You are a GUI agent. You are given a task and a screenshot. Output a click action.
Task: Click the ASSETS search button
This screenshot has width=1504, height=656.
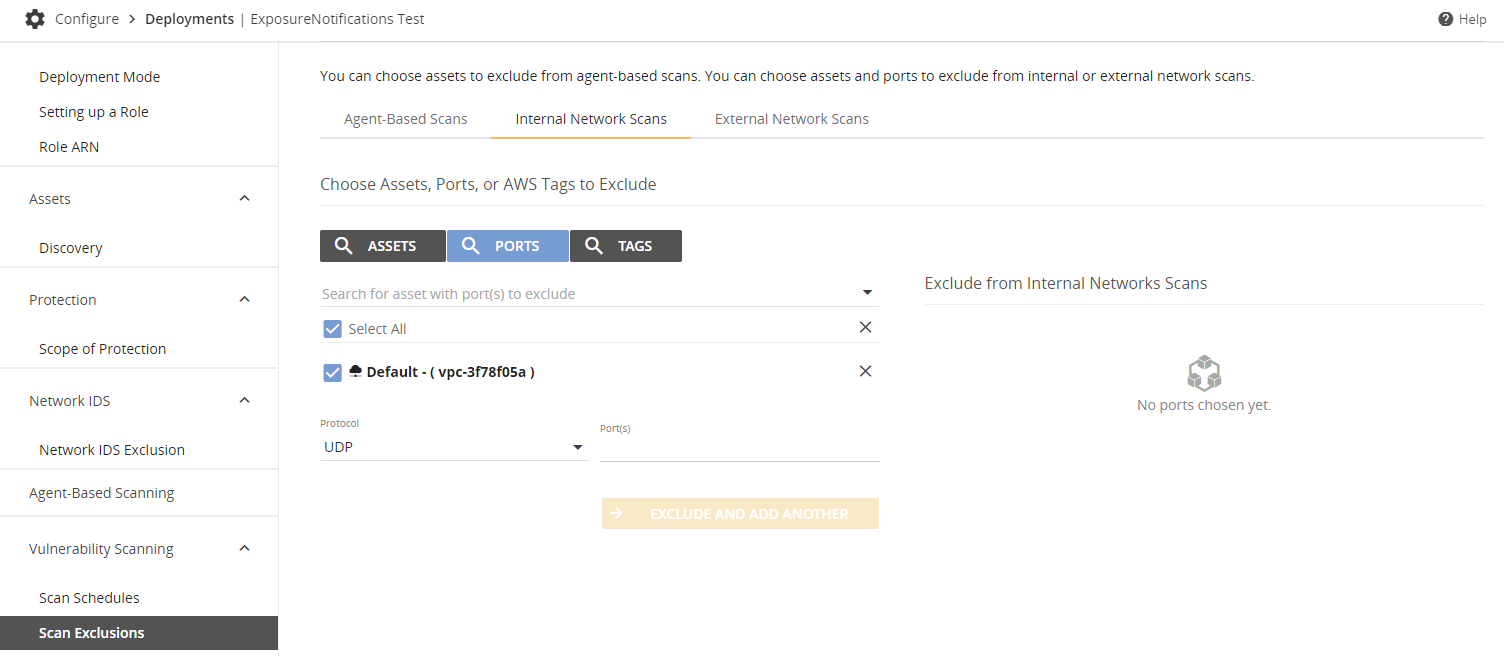[x=383, y=246]
